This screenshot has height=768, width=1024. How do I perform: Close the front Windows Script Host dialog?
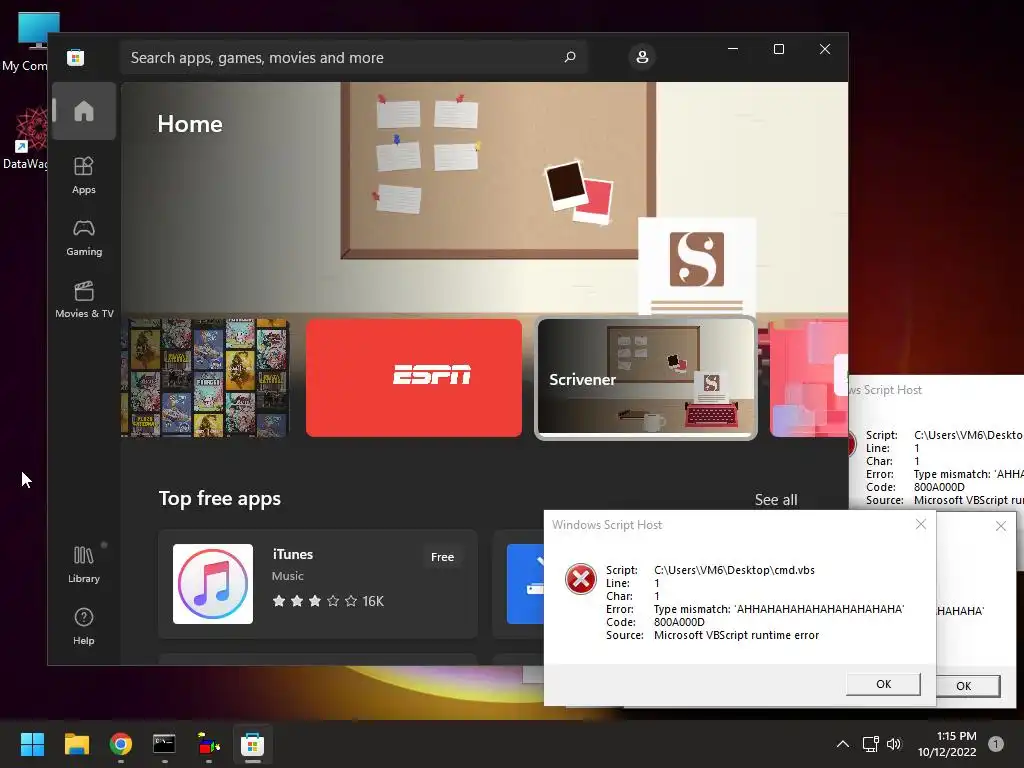(921, 524)
